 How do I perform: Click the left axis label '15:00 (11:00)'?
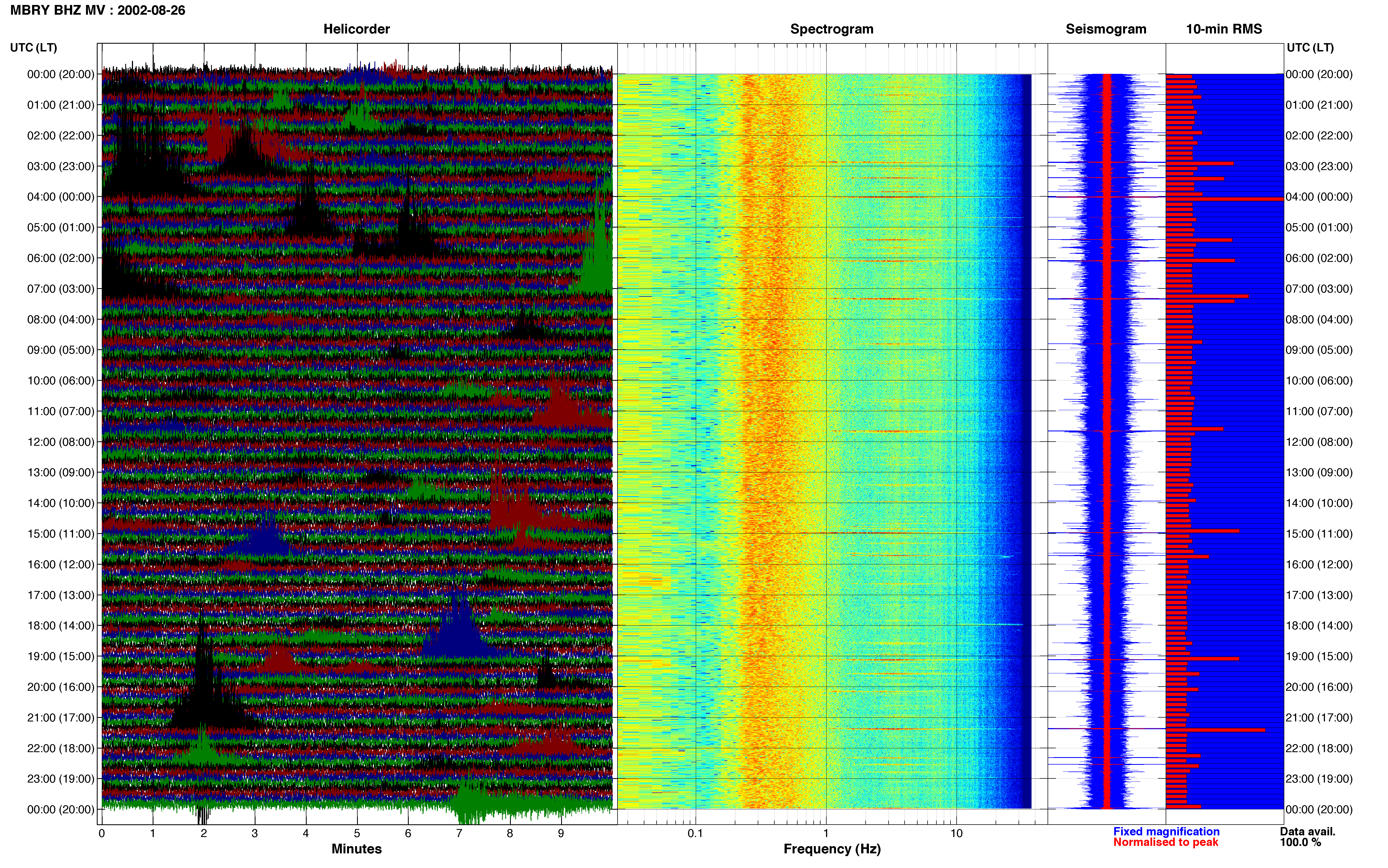(61, 534)
